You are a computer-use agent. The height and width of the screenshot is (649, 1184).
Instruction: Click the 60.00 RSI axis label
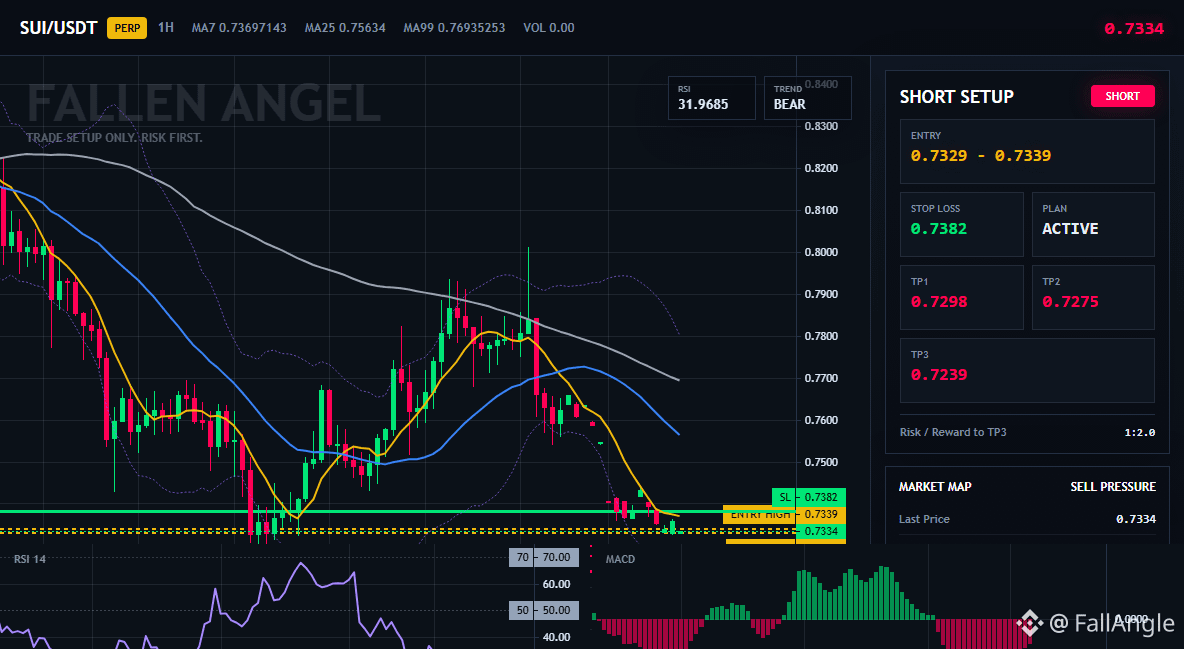[x=557, y=584]
